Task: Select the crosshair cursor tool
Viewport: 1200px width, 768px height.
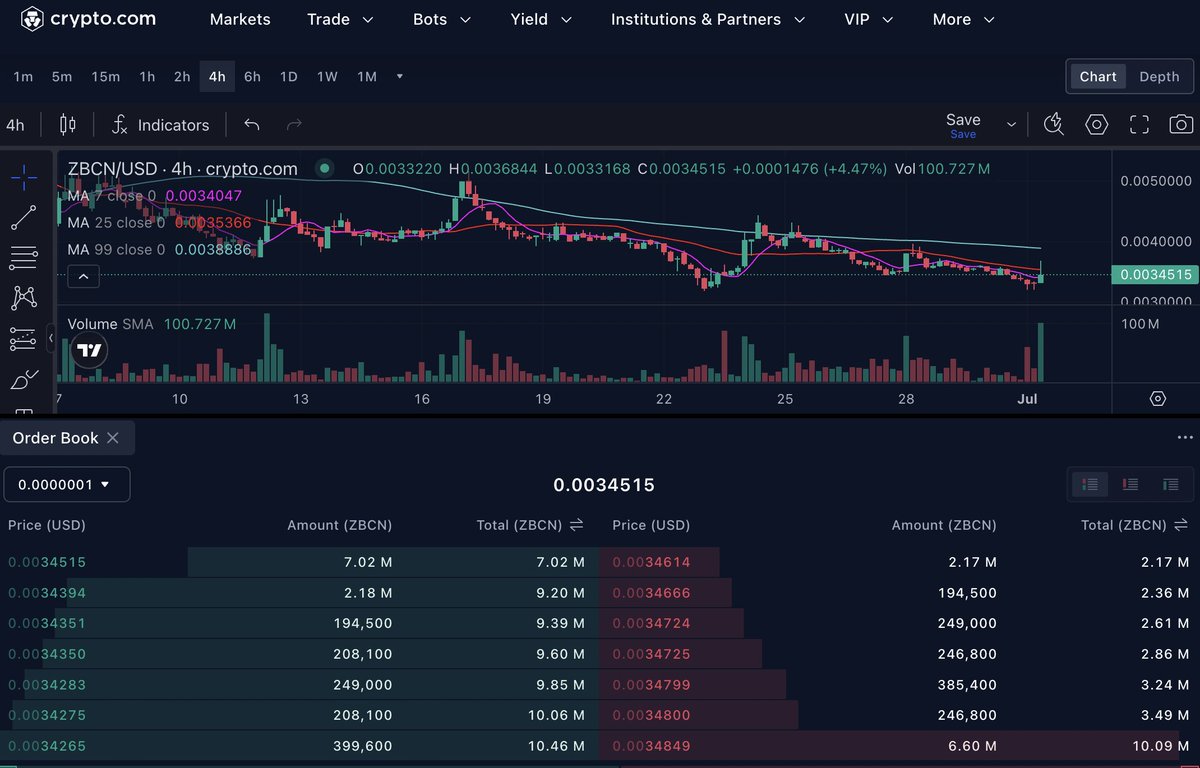Action: (24, 178)
